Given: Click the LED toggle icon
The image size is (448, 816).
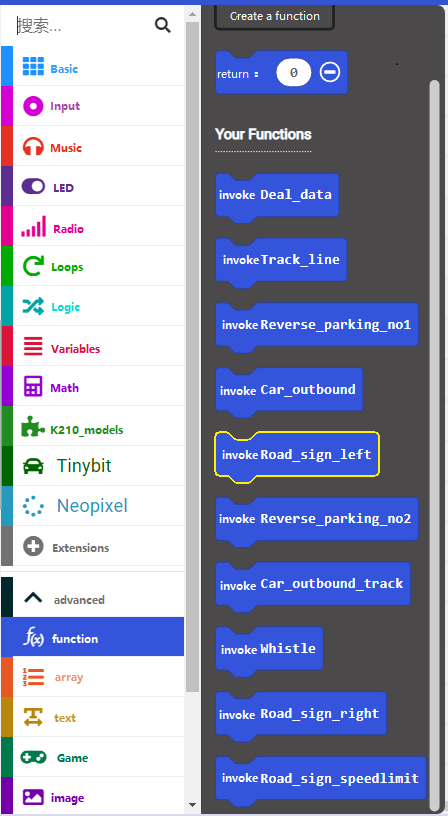Looking at the screenshot, I should point(33,186).
